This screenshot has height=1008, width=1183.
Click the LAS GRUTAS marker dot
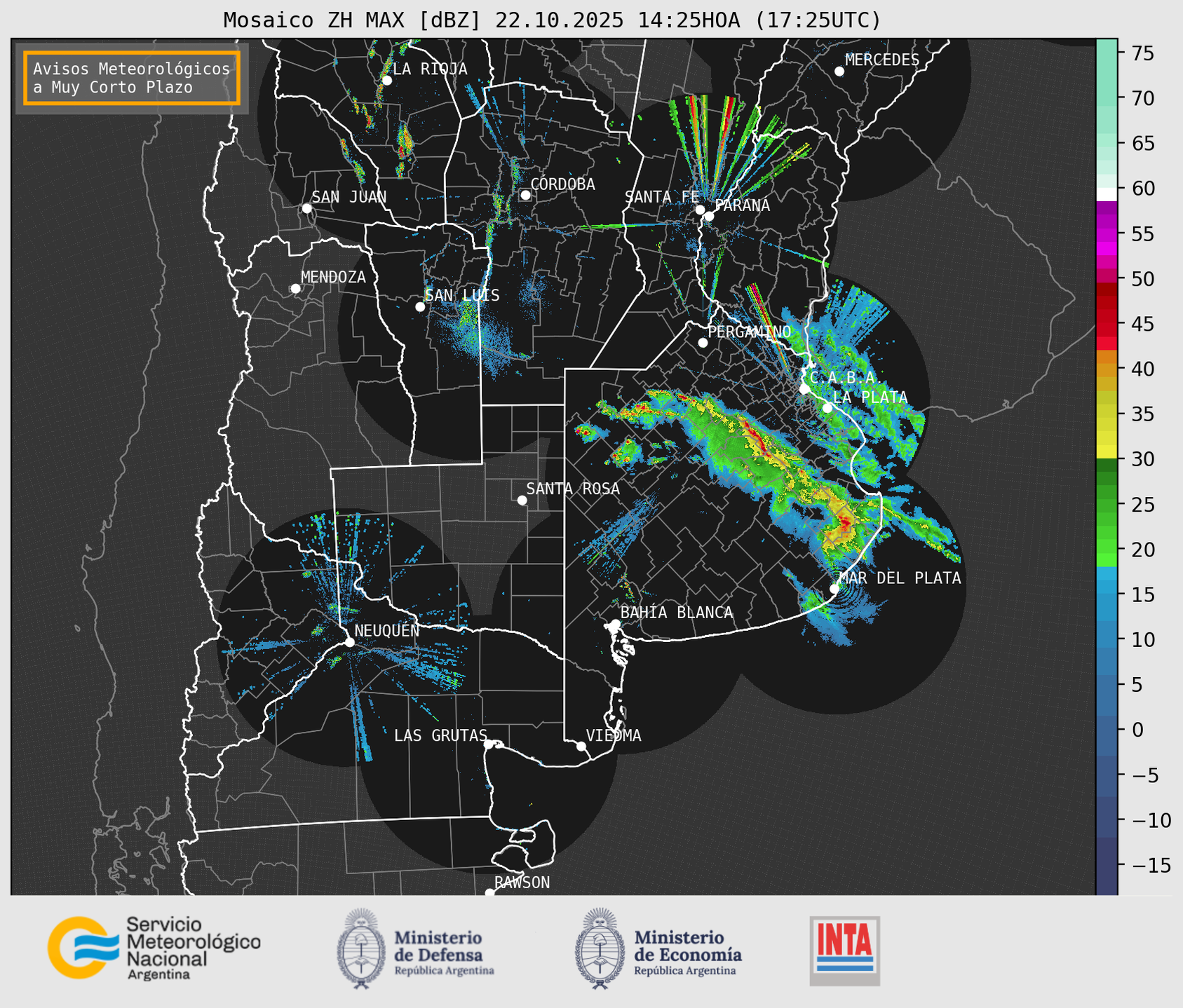489,744
